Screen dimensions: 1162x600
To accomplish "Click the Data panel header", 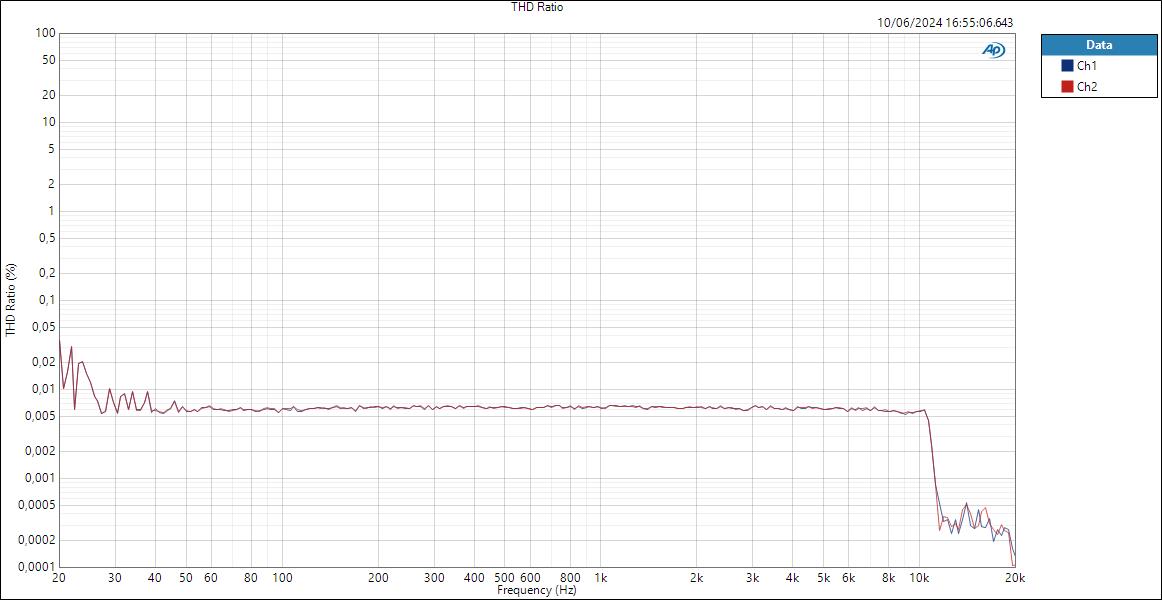I will click(1097, 44).
